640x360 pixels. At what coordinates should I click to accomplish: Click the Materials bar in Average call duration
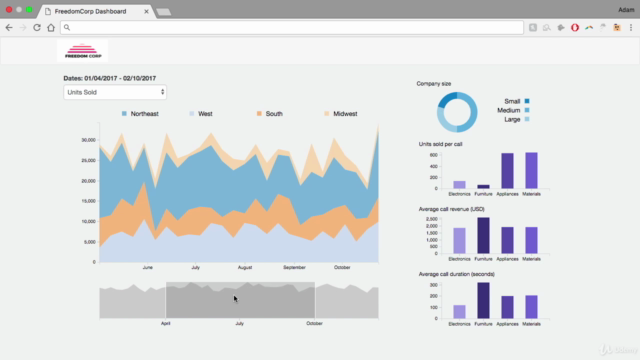coord(531,307)
